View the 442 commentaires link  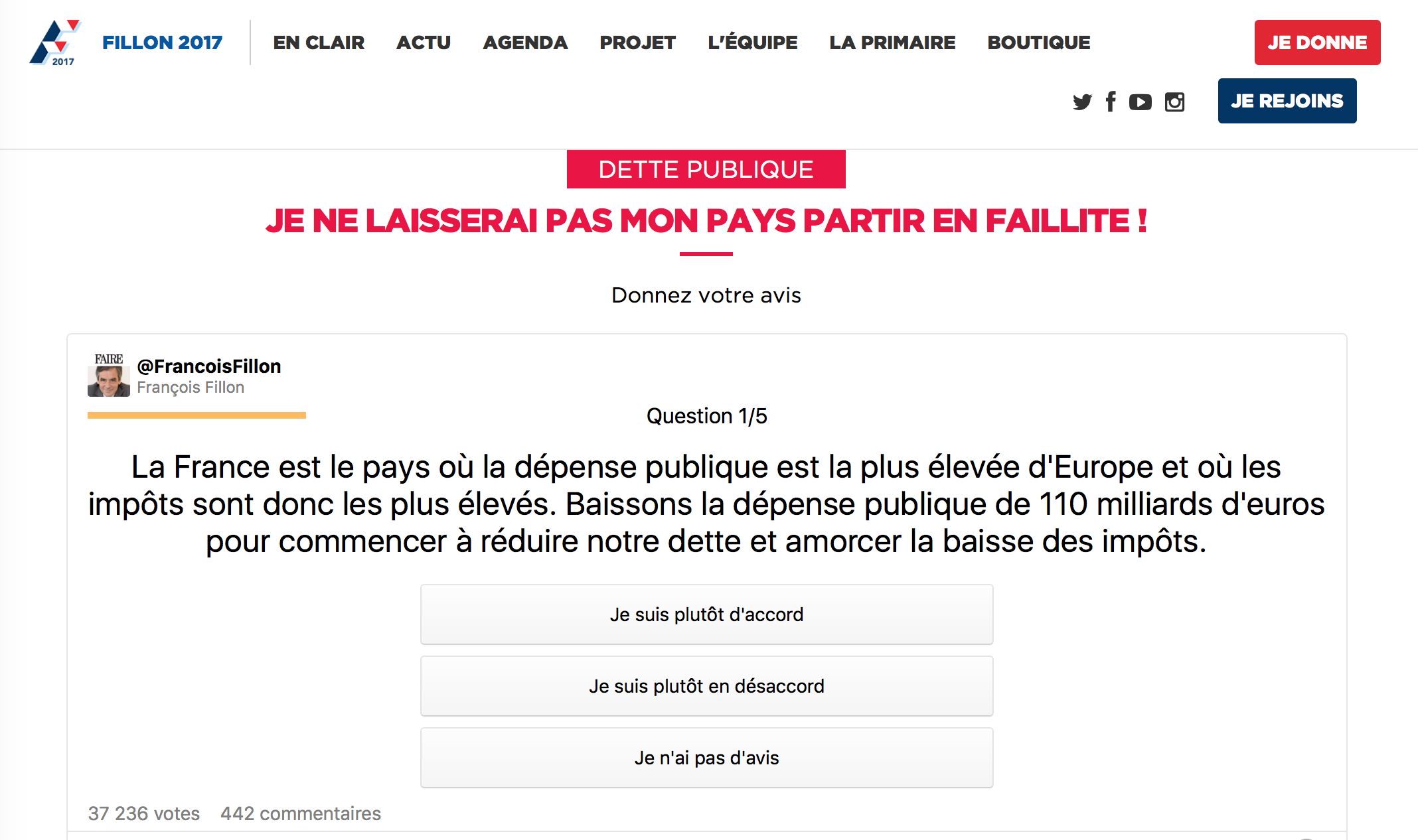(x=301, y=813)
